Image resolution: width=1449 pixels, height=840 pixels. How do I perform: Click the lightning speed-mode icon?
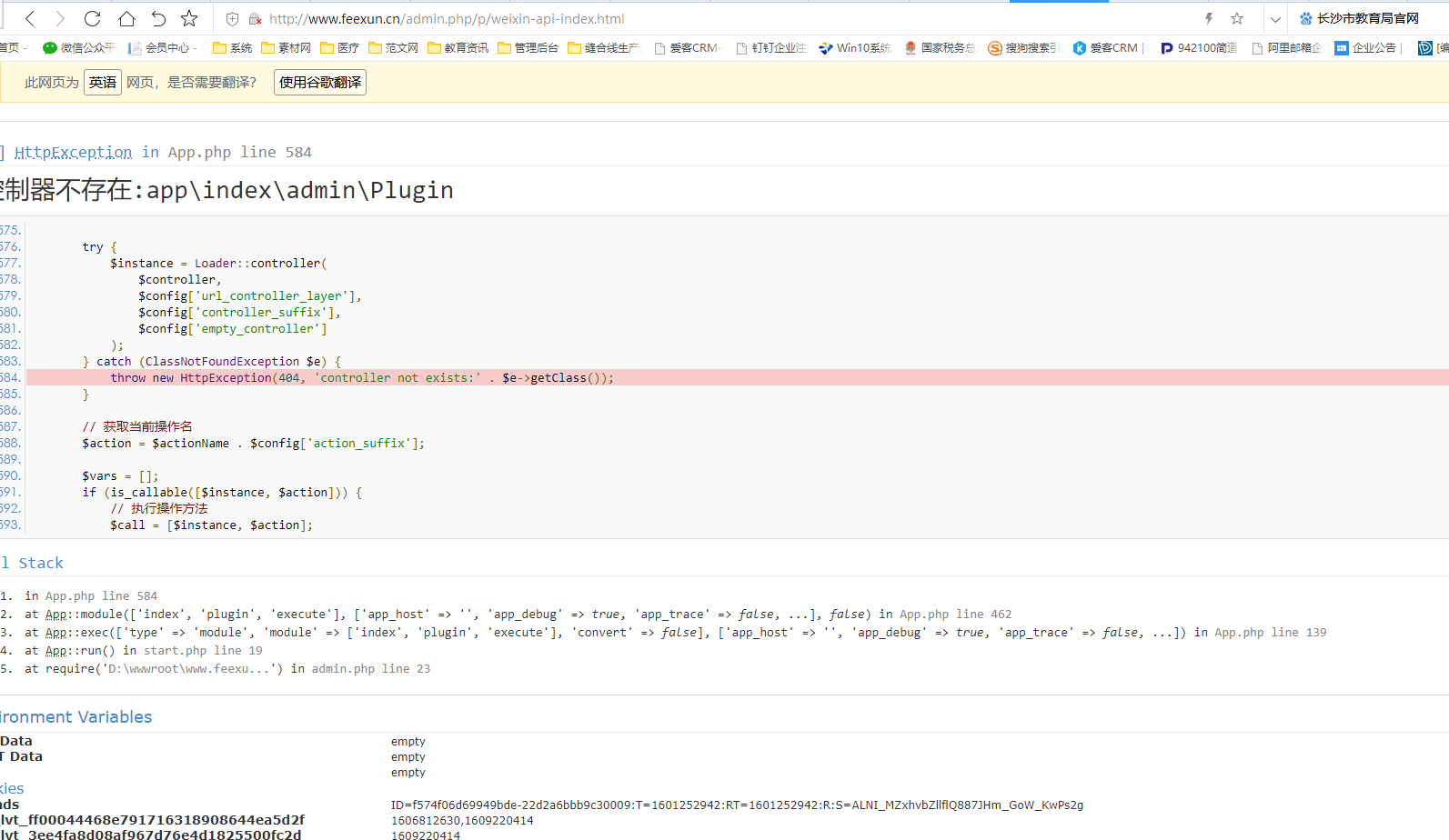click(x=1209, y=18)
